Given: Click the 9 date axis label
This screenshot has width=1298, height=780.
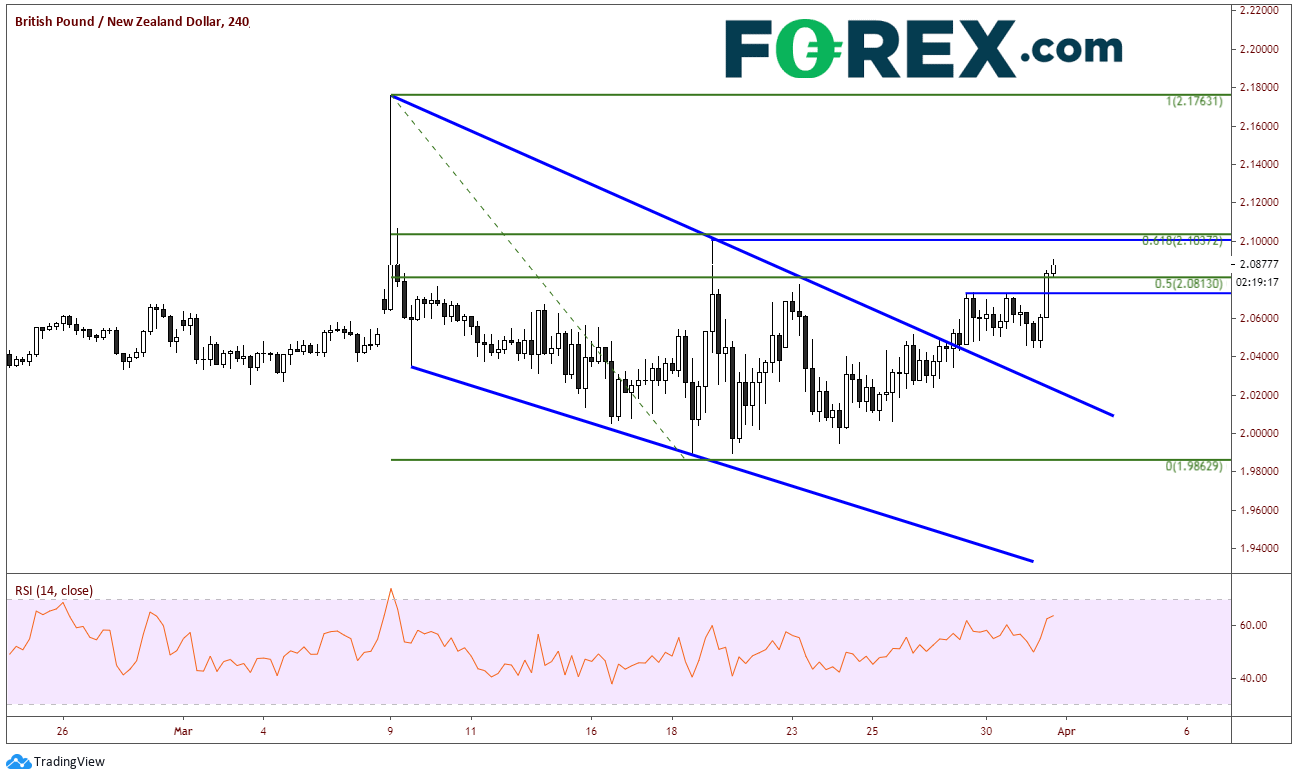Looking at the screenshot, I should click(390, 731).
